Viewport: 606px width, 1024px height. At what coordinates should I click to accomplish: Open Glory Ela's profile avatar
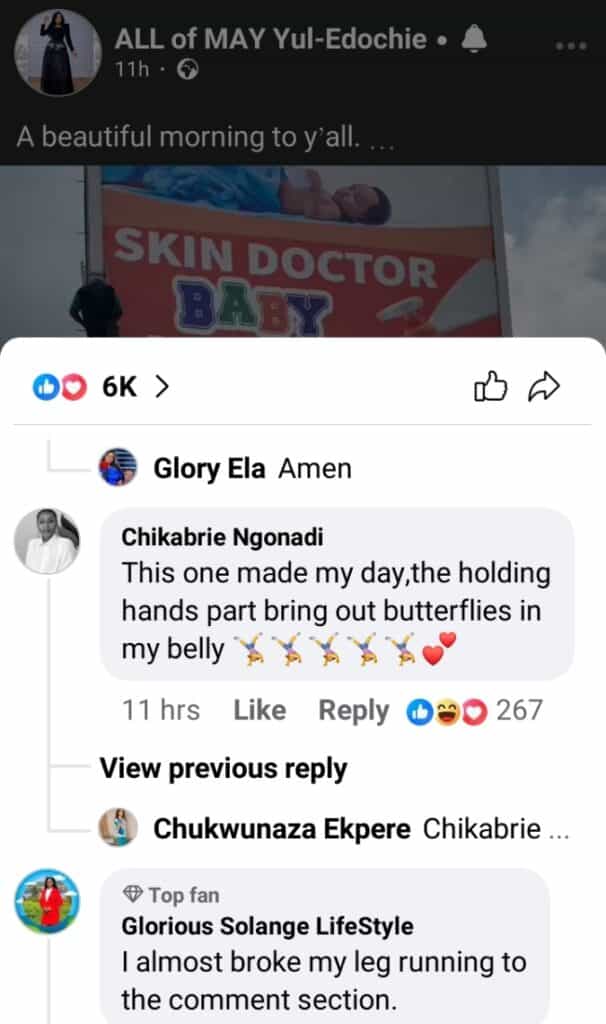click(118, 467)
